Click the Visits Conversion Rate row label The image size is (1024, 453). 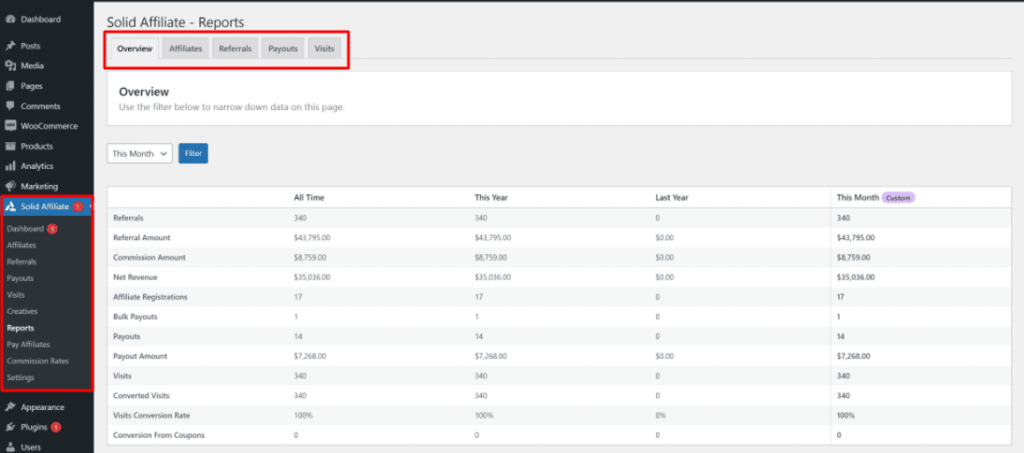(152, 415)
